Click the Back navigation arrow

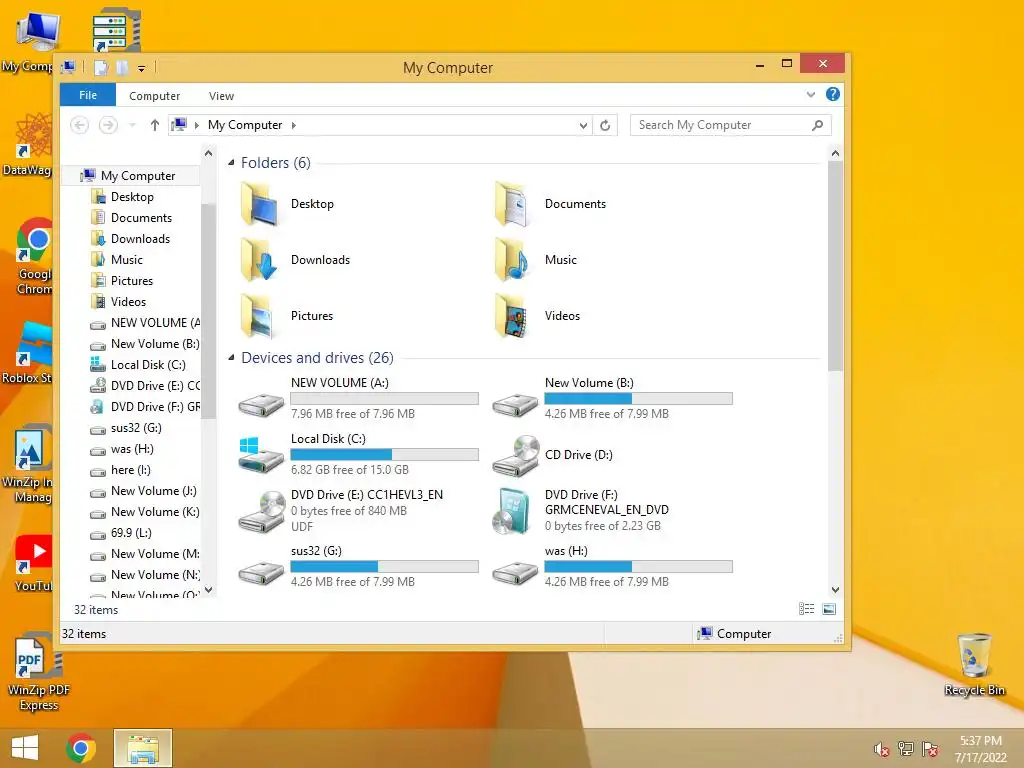[80, 125]
